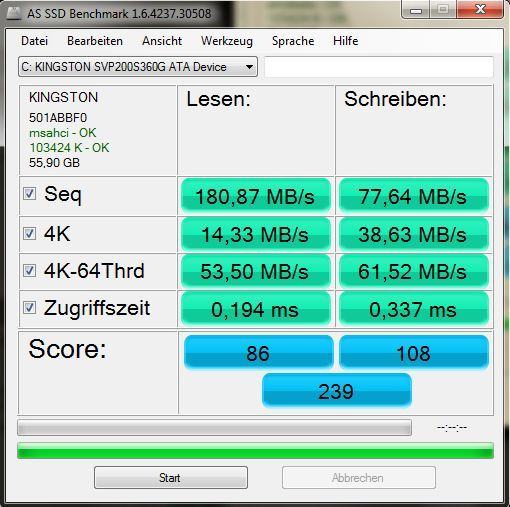Toggle the Zugriffszeit checkbox
This screenshot has height=507, width=510.
pyautogui.click(x=29, y=307)
